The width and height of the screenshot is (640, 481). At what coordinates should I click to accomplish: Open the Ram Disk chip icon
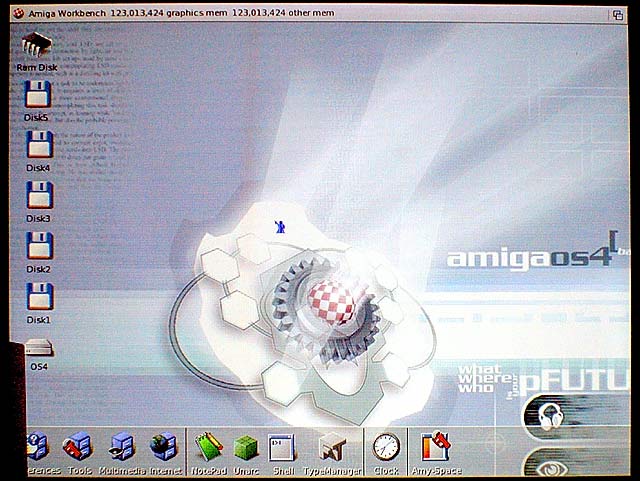pos(37,44)
